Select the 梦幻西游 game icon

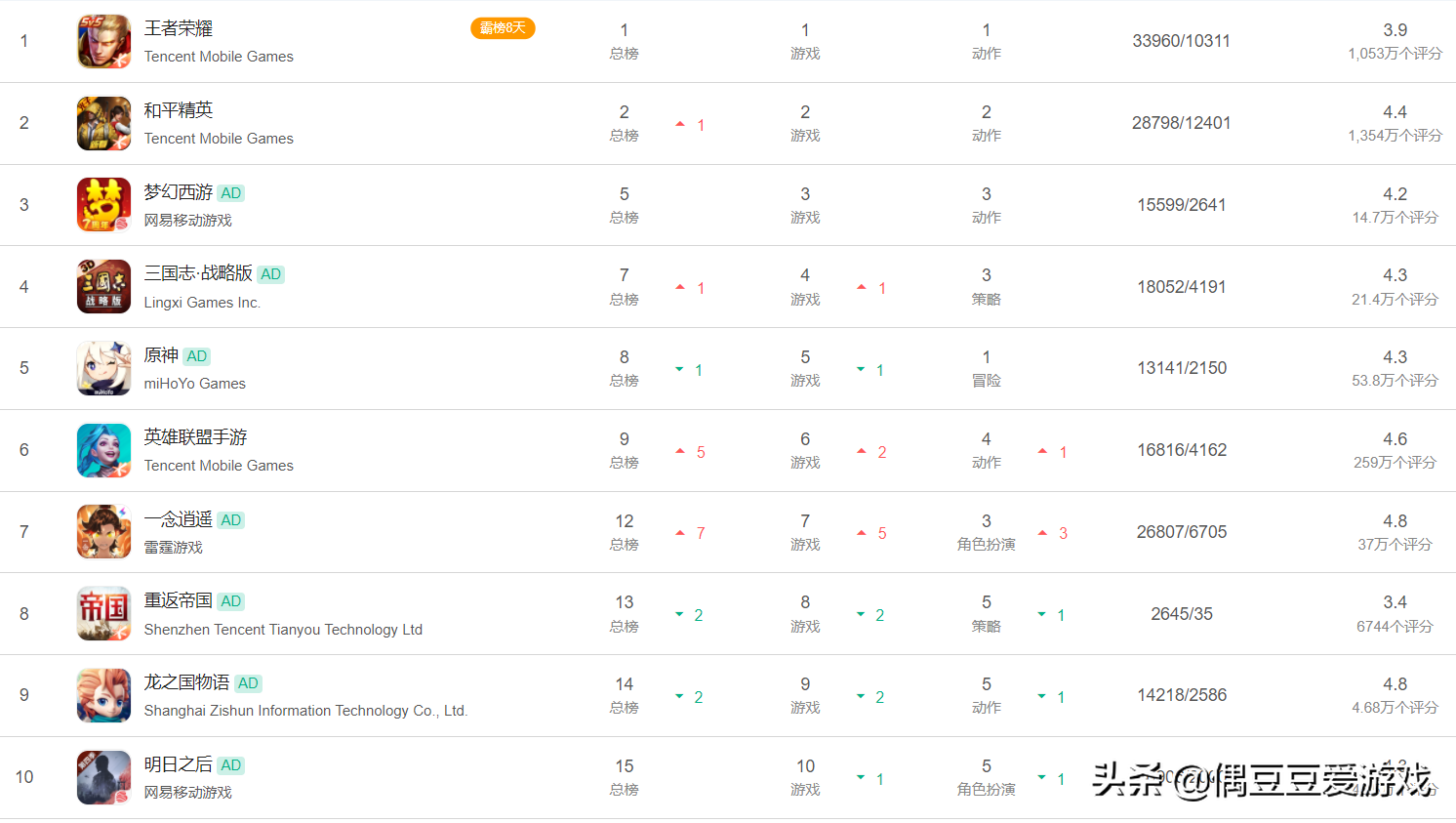click(103, 205)
